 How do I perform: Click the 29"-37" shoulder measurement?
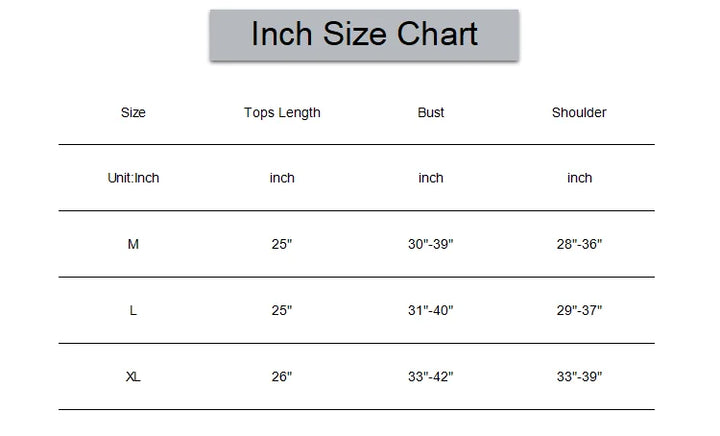coord(579,310)
